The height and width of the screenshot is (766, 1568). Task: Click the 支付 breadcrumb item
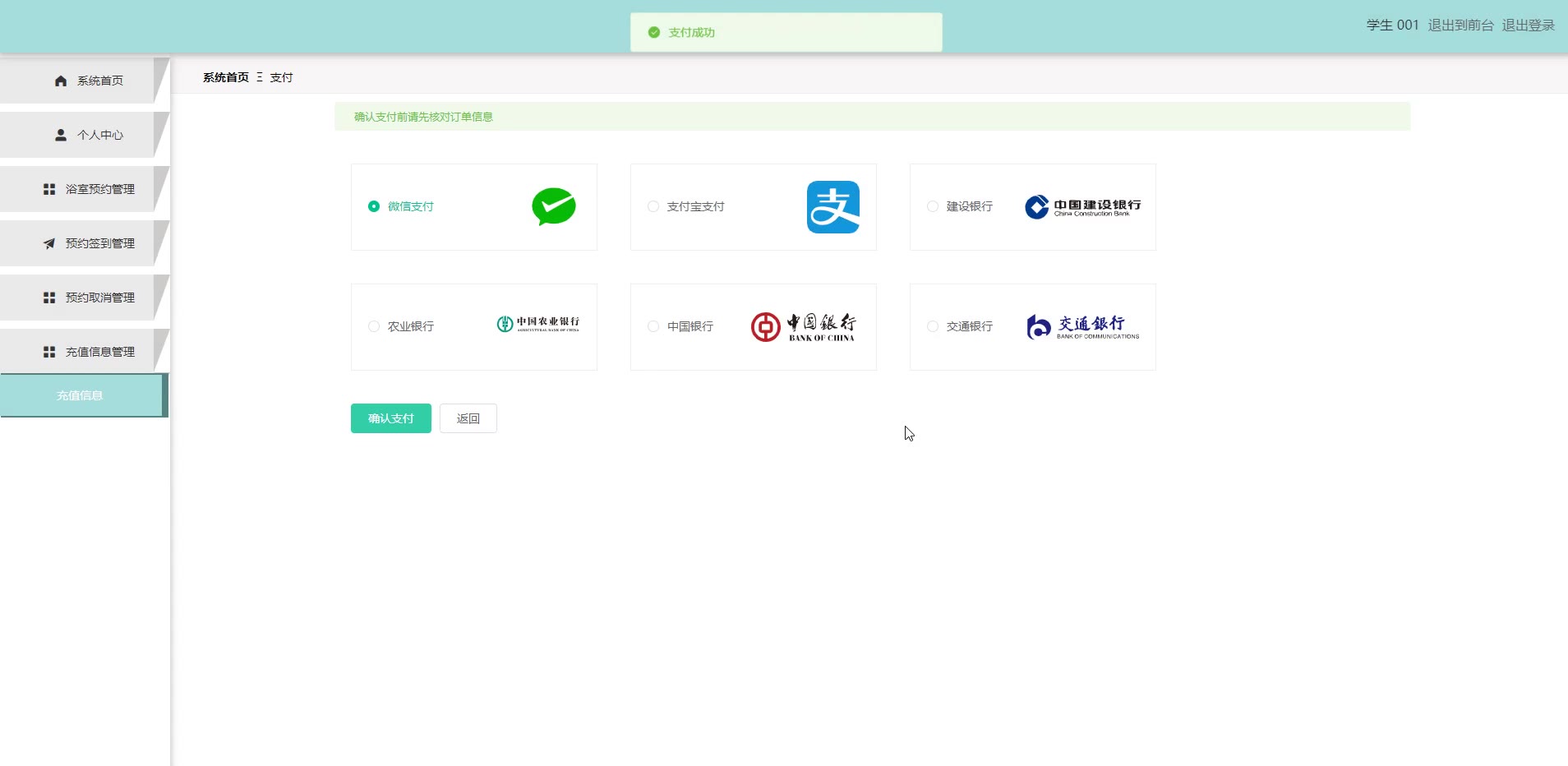tap(282, 77)
